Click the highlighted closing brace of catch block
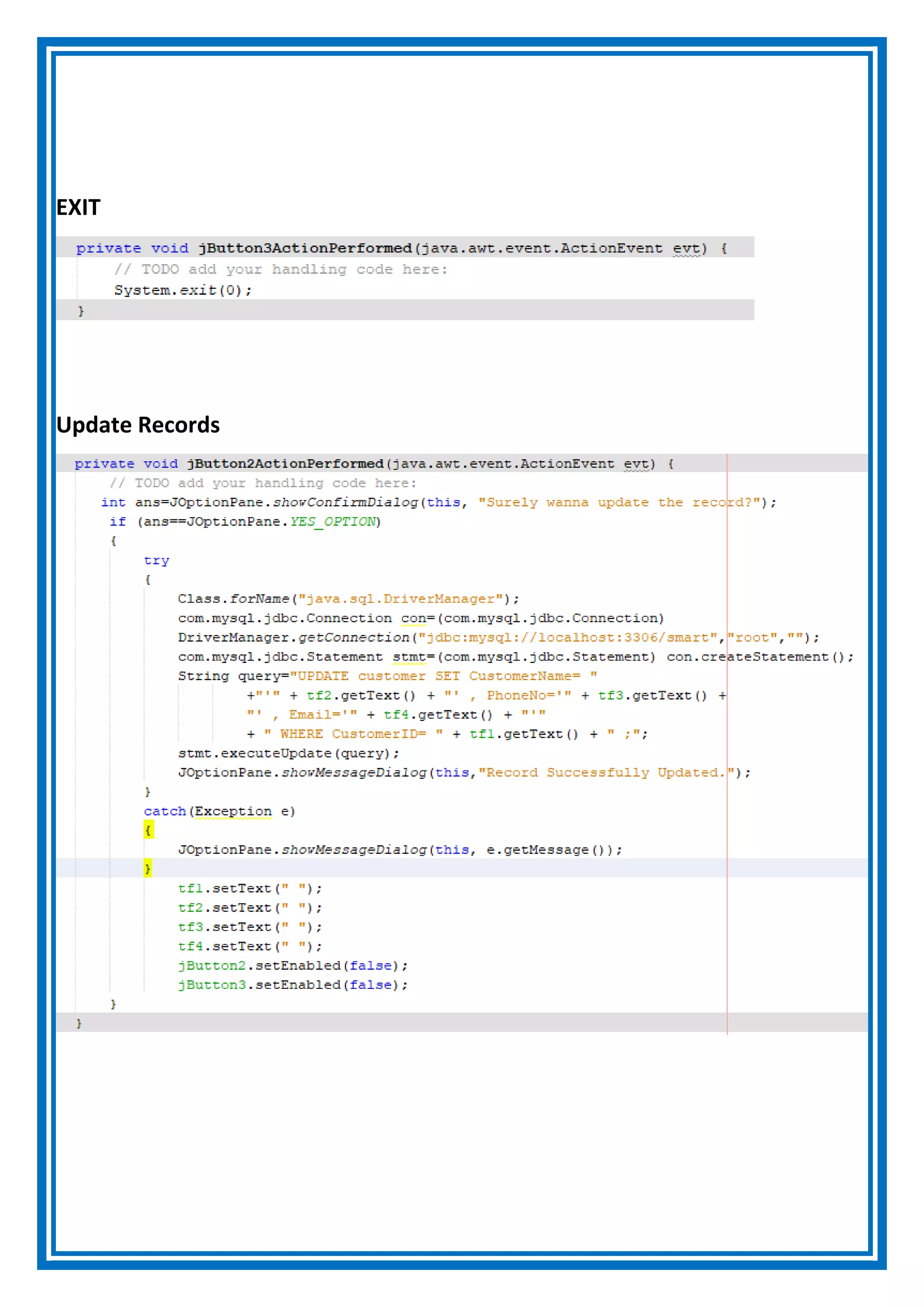 click(x=148, y=869)
